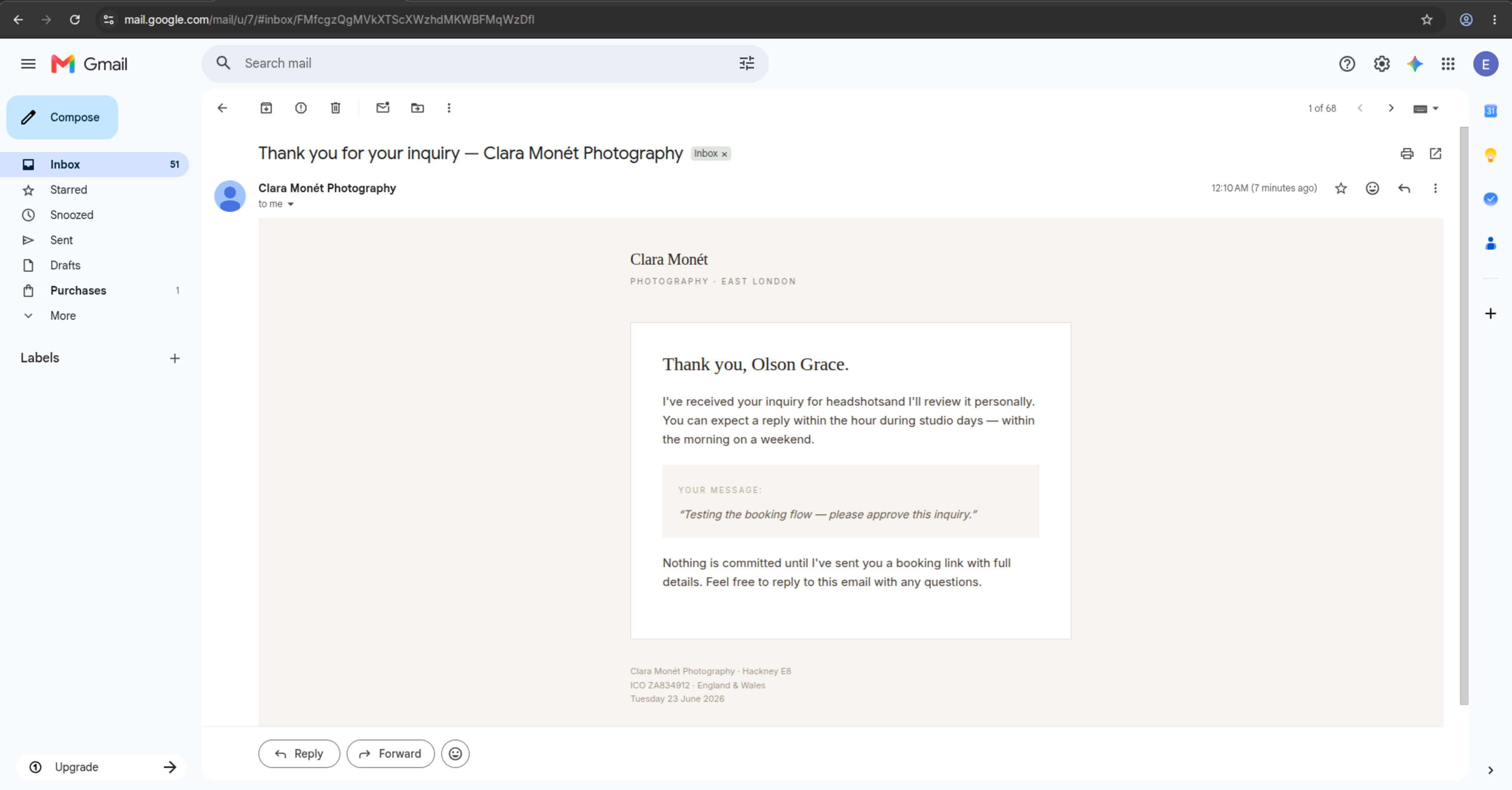Go to the older email arrow
Screen dimensions: 1512x790
(1391, 108)
